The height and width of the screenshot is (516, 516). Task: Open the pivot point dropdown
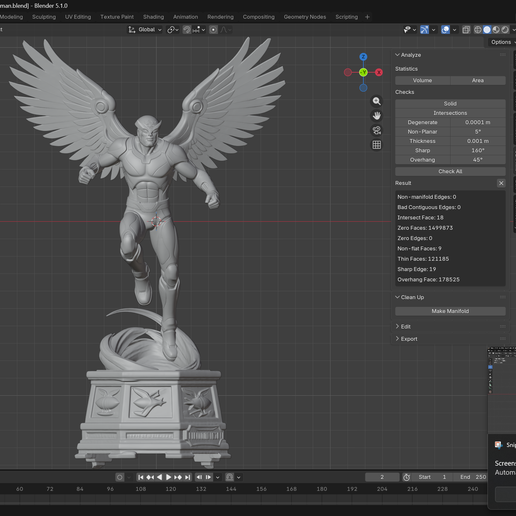click(x=173, y=30)
